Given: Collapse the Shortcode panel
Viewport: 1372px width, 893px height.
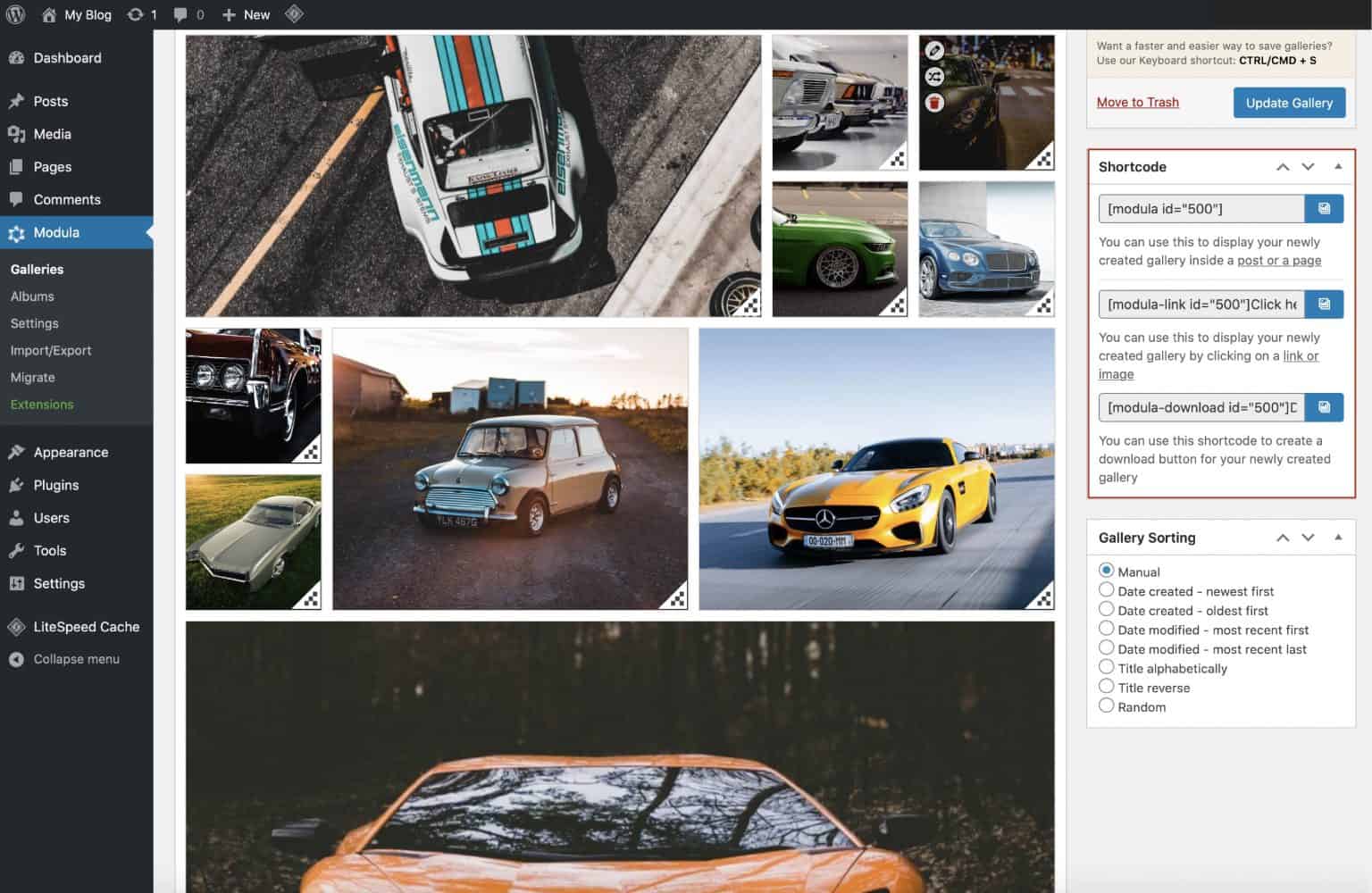Looking at the screenshot, I should 1338,166.
